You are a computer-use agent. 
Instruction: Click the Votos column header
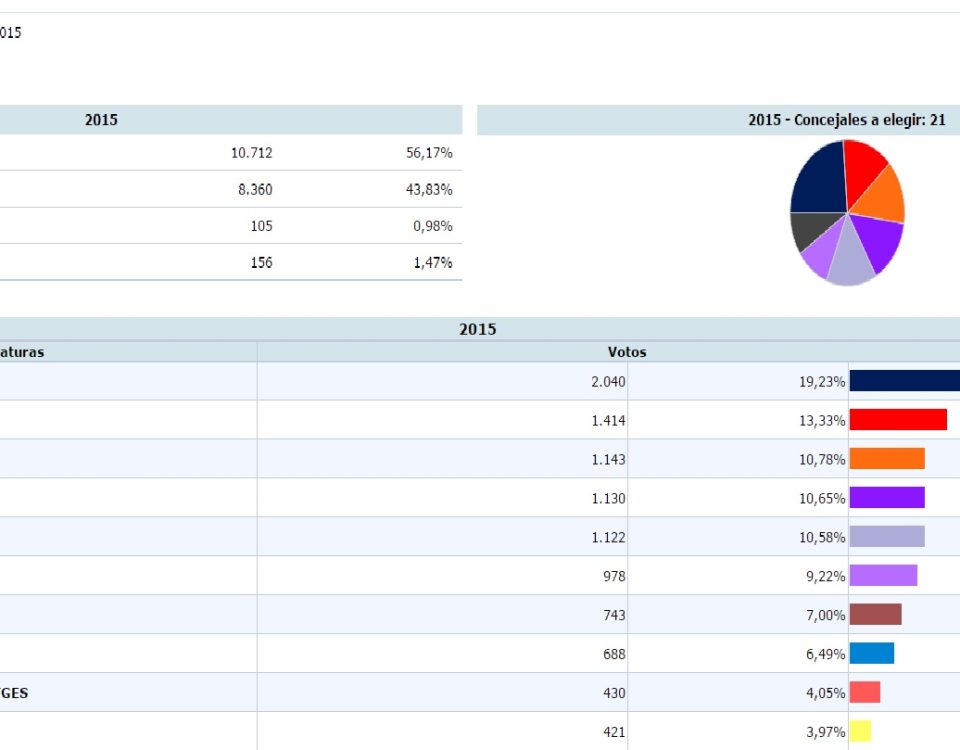tap(627, 352)
